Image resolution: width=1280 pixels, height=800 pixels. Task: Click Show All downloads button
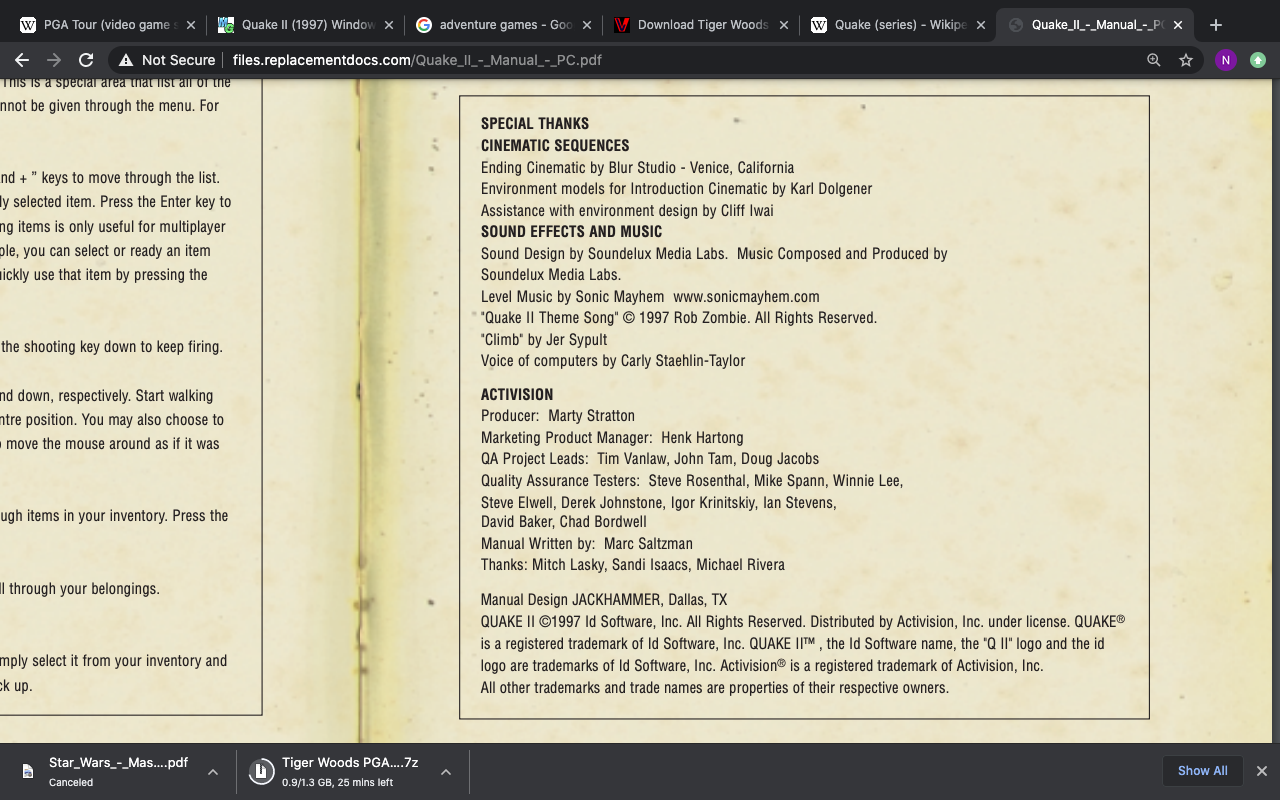click(x=1202, y=771)
